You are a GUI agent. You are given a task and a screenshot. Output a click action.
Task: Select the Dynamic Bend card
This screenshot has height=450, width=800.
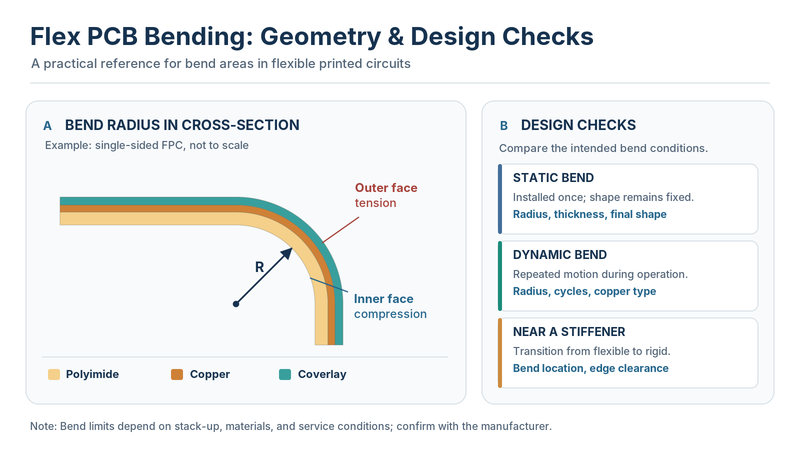(x=628, y=276)
